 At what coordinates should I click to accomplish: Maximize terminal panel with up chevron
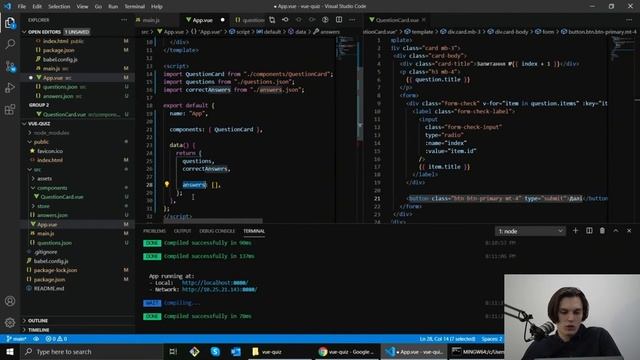[x=616, y=231]
